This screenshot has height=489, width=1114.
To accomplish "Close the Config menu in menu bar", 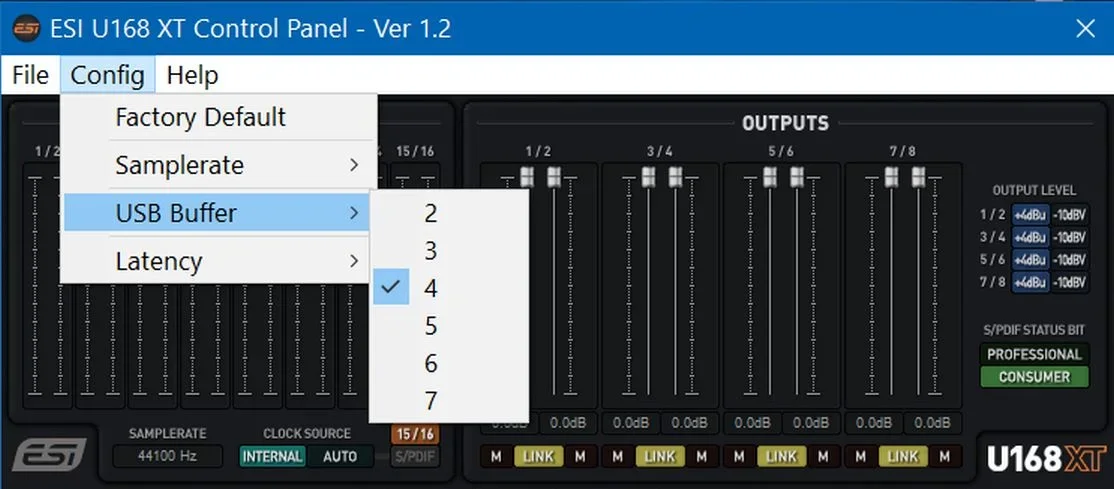I will click(107, 75).
